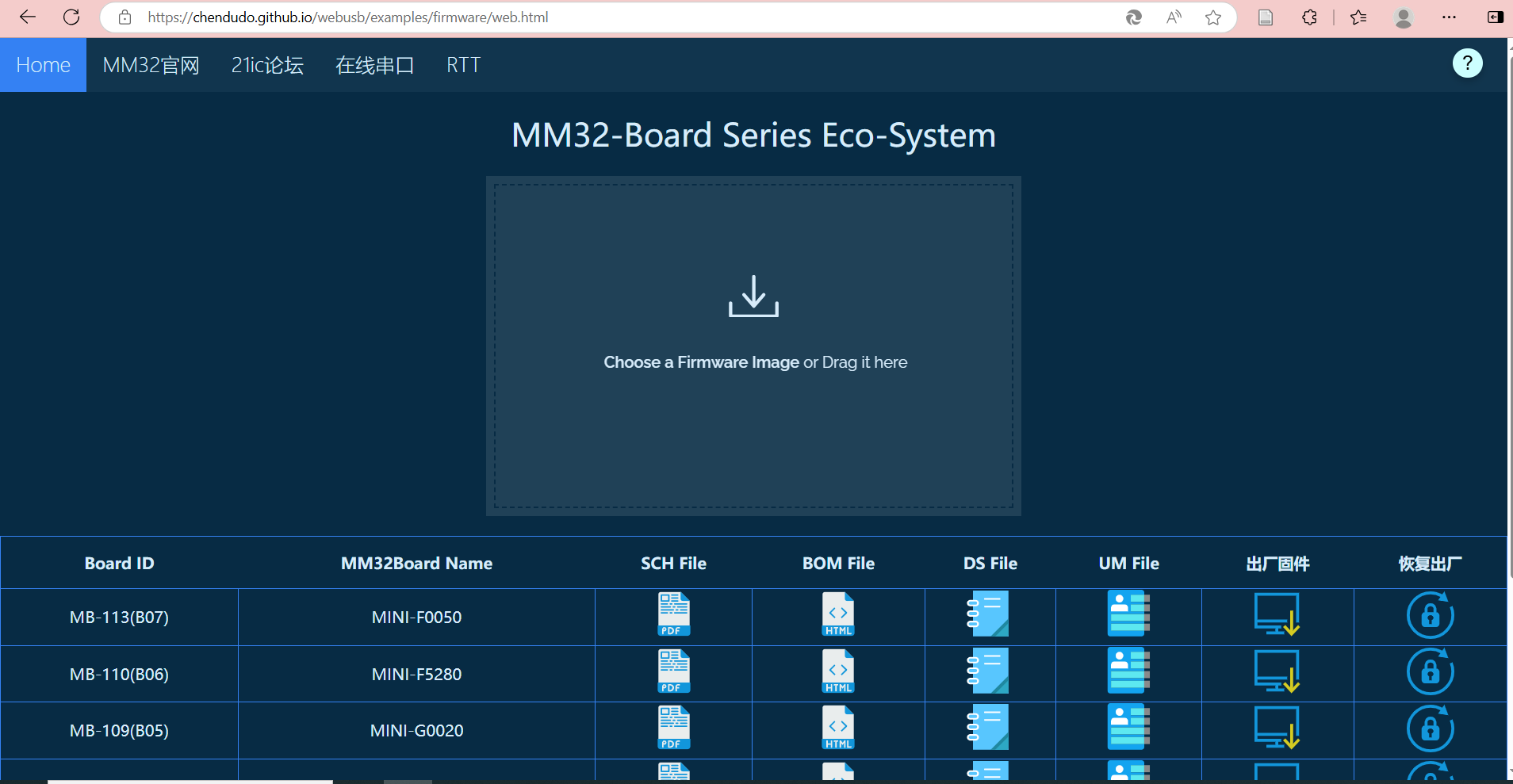Open the HTML BOM file for MINI-F5280
The width and height of the screenshot is (1513, 784).
point(838,671)
